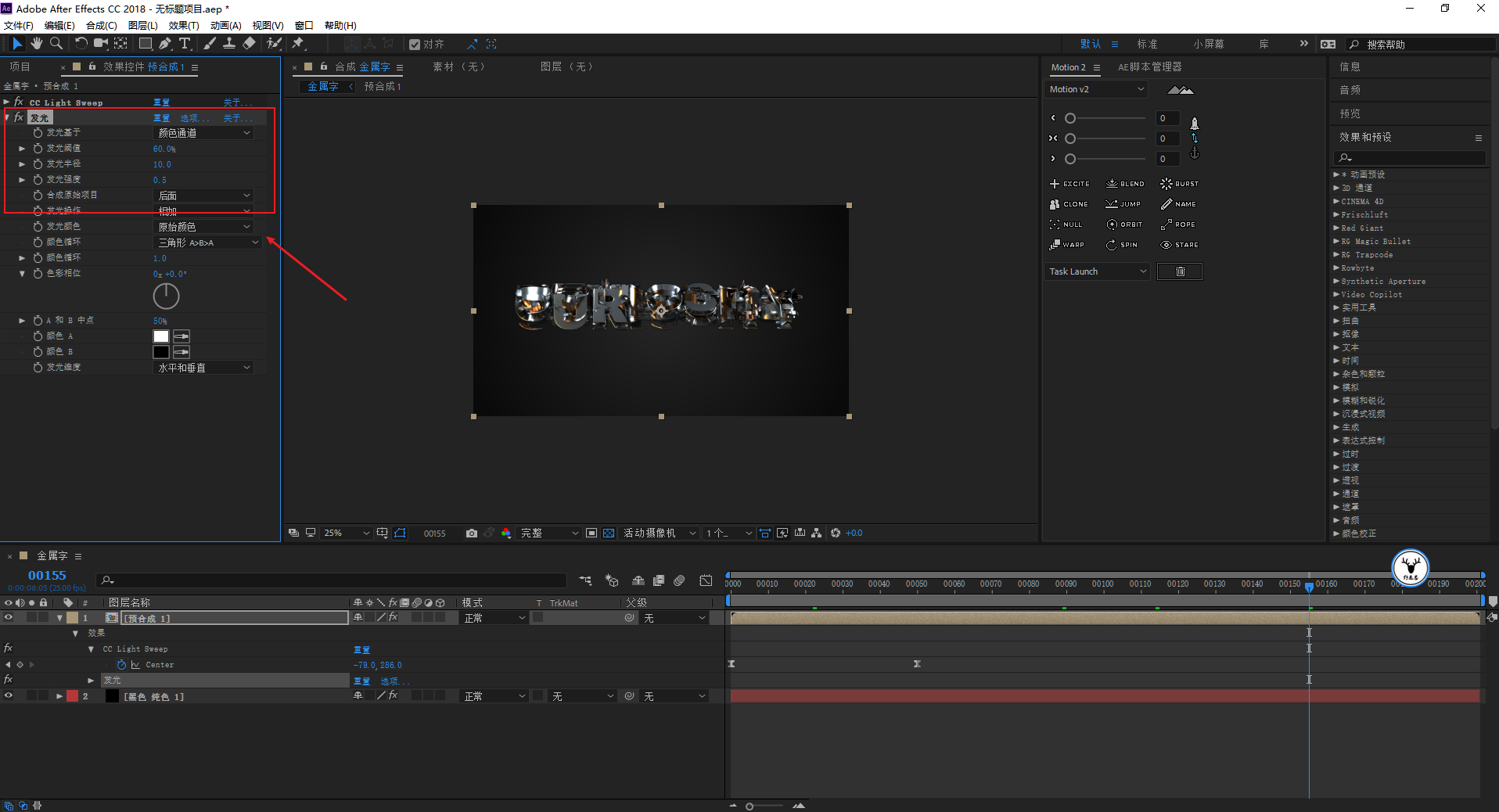Click the ORBIT tool in Motion panel

[x=1124, y=225]
